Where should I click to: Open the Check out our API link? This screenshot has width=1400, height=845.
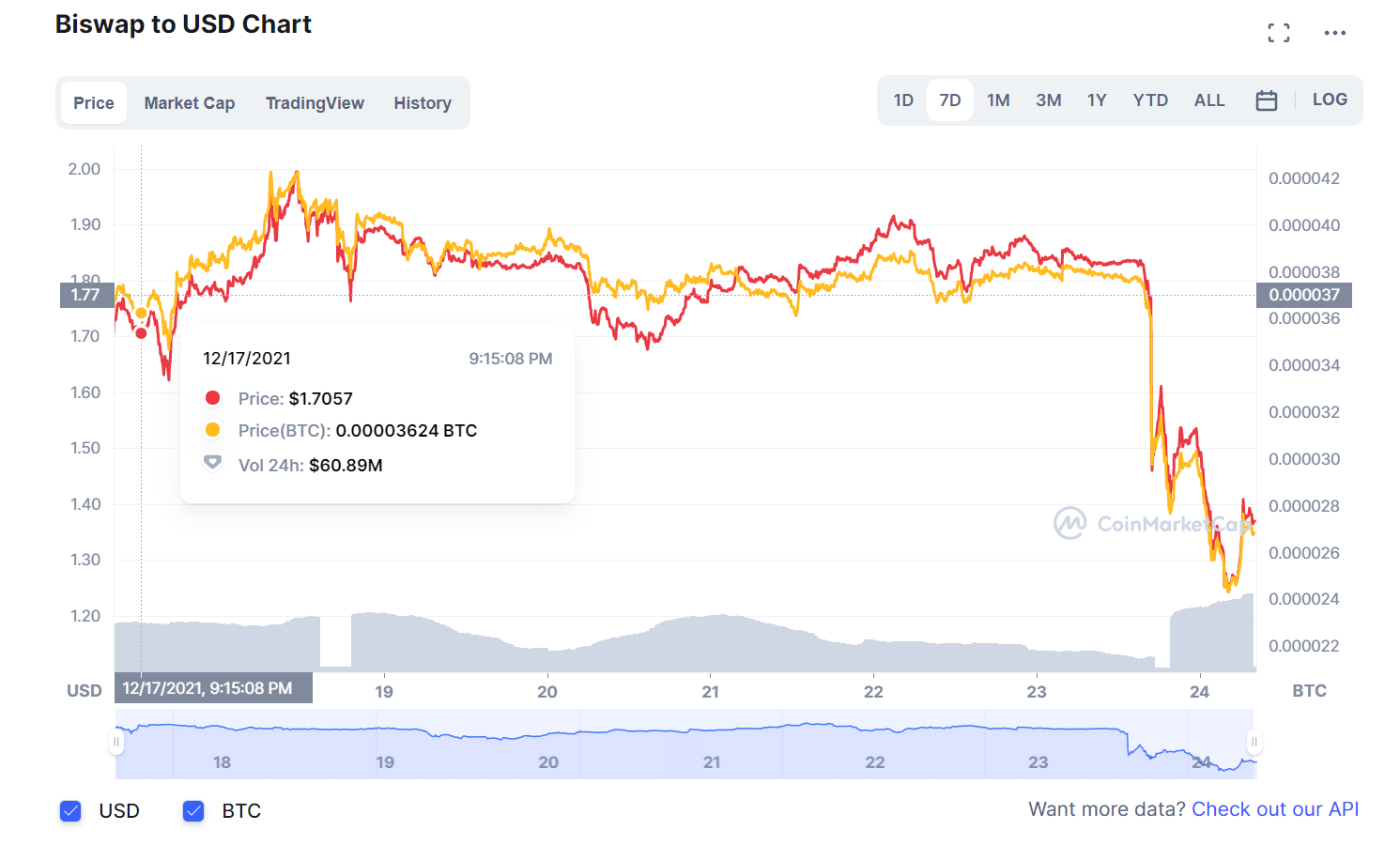[x=1275, y=809]
